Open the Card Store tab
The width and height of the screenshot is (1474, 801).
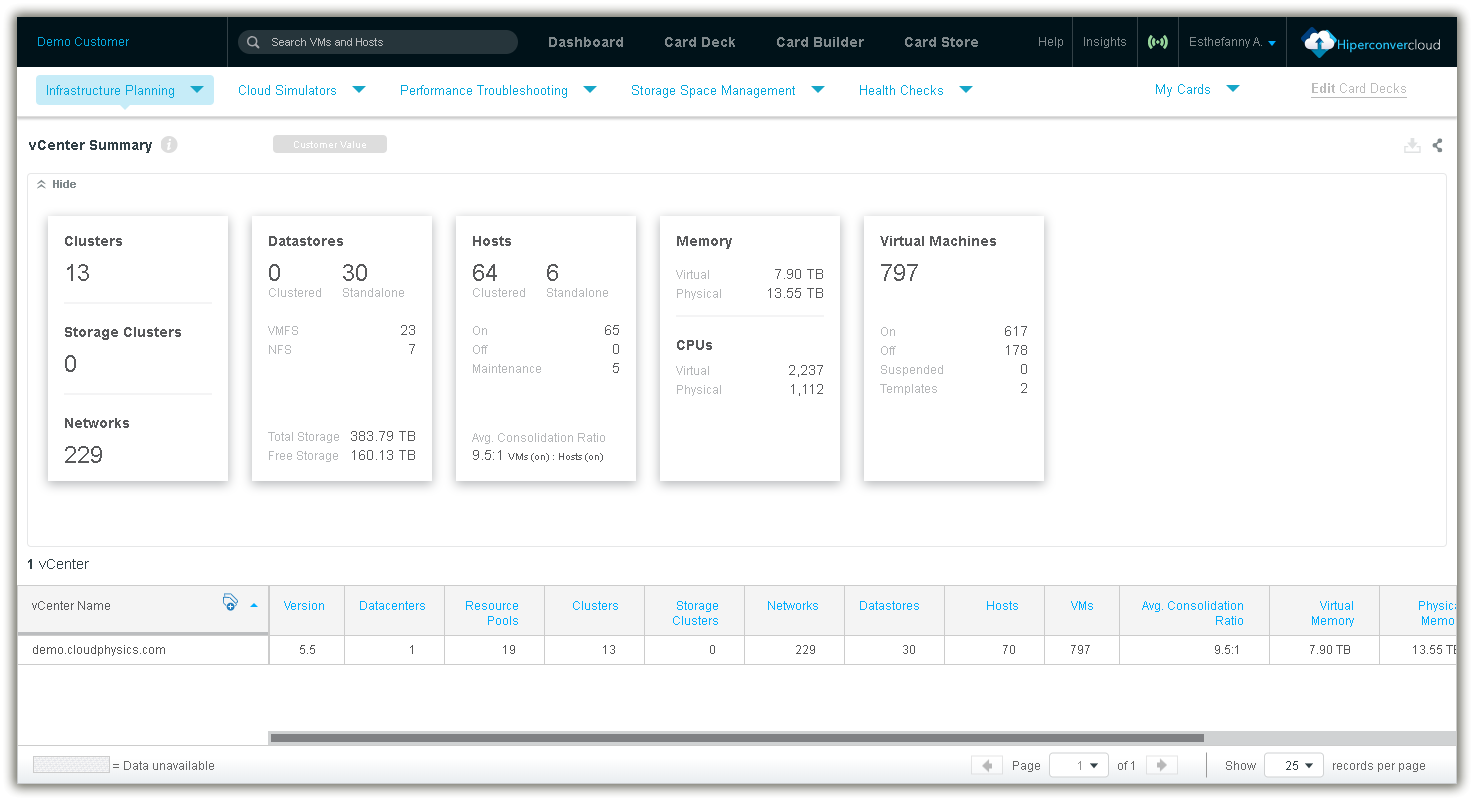[941, 42]
